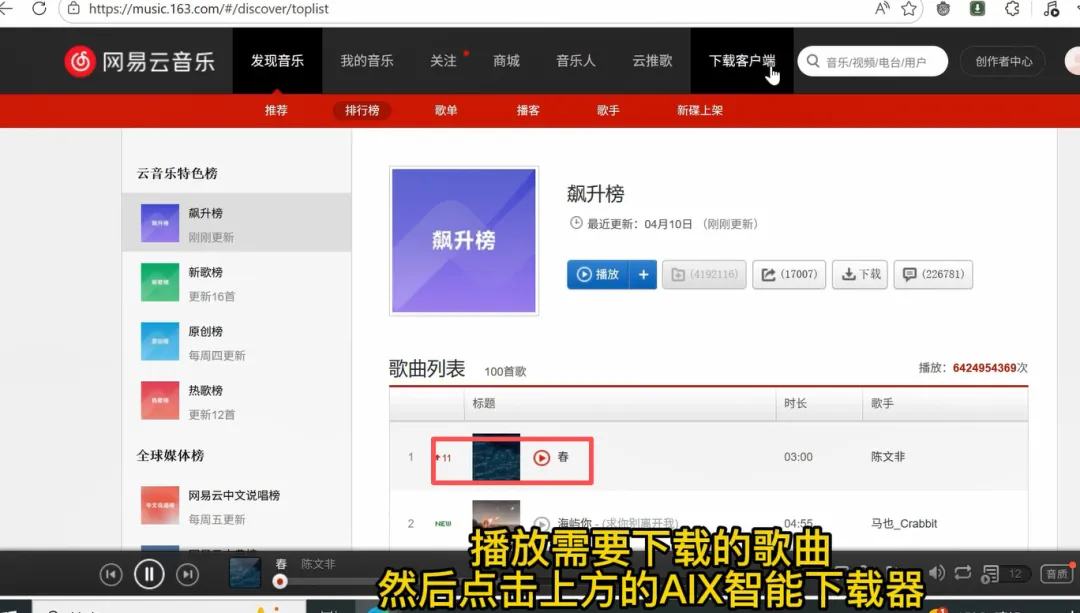1080x613 pixels.
Task: Add chart to queue with plus button
Action: tap(643, 274)
